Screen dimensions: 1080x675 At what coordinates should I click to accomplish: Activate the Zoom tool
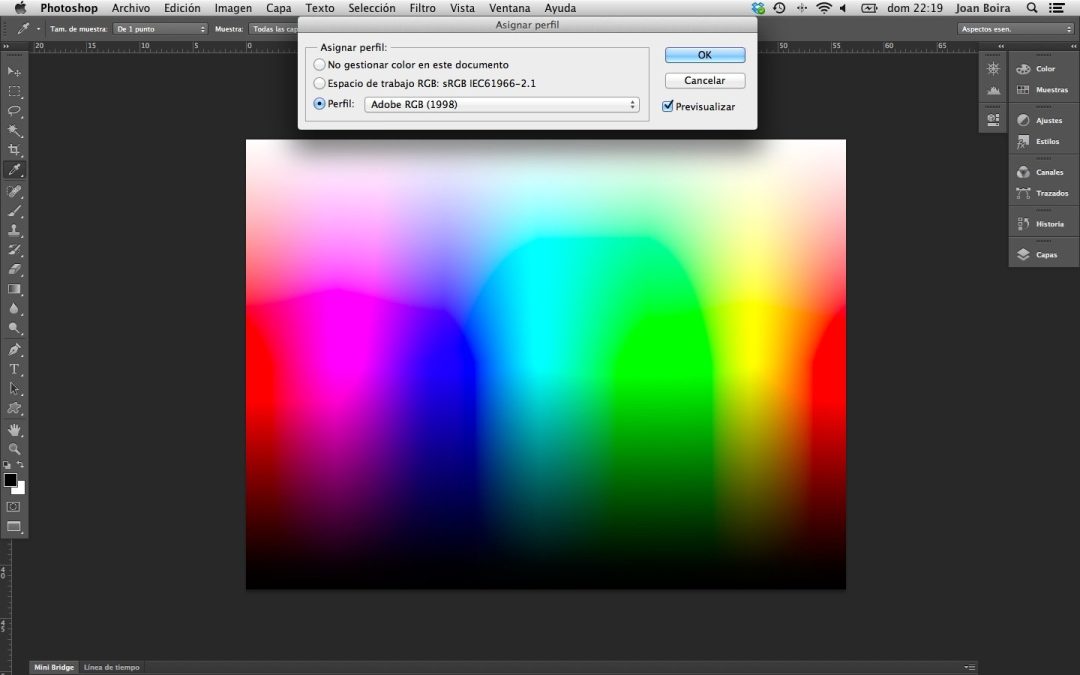[15, 449]
